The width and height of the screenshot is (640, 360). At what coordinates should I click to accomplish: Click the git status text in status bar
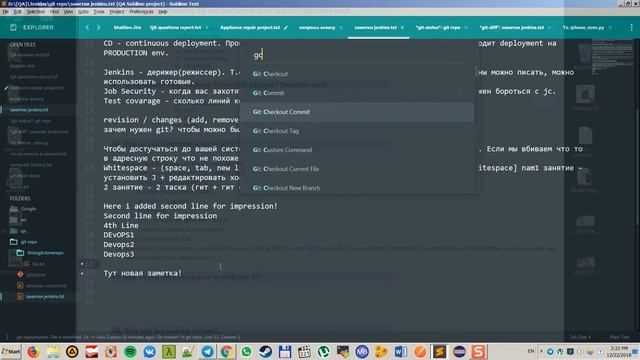(x=128, y=337)
